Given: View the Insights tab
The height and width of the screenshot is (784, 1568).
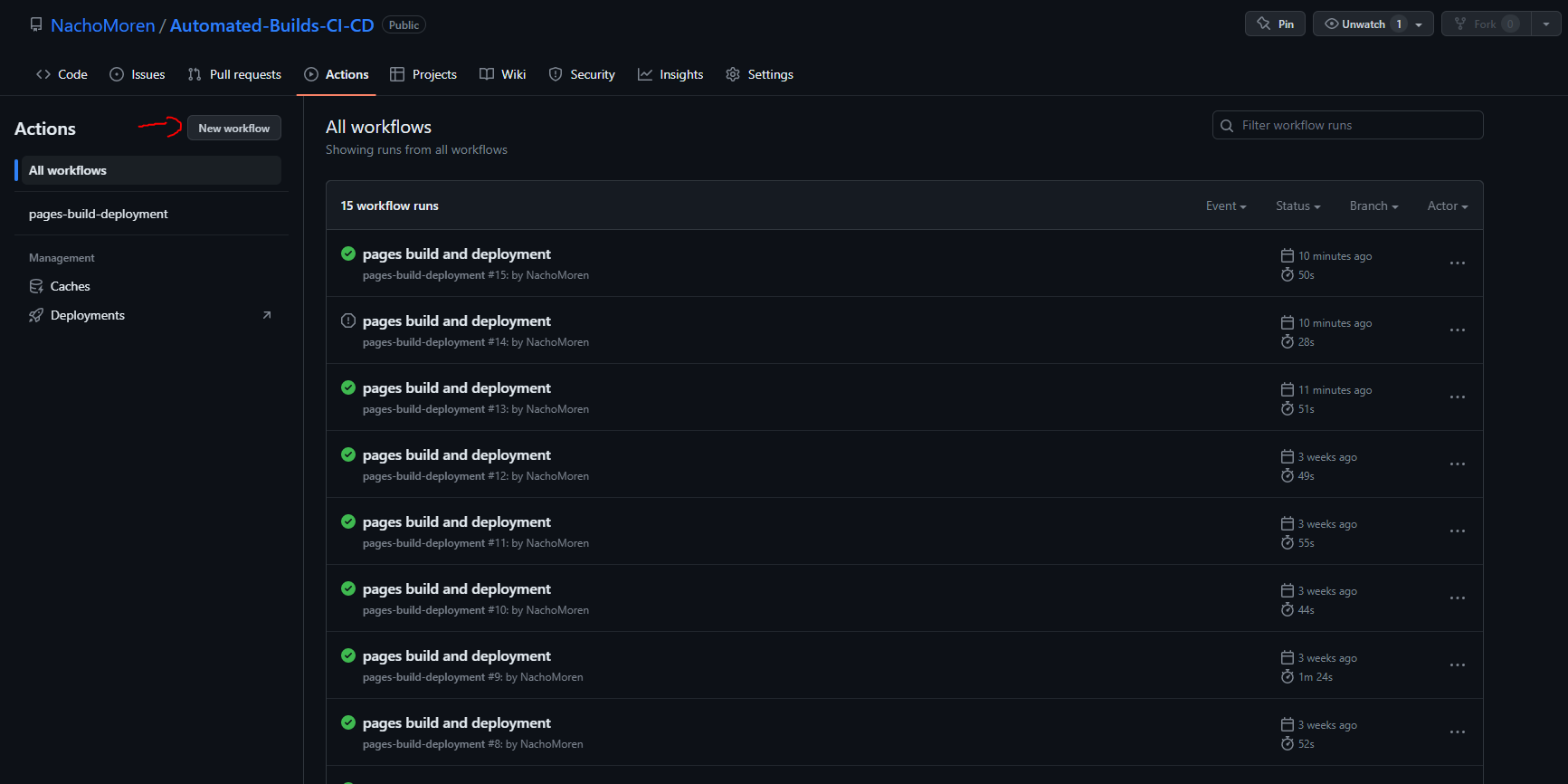Looking at the screenshot, I should 670,74.
